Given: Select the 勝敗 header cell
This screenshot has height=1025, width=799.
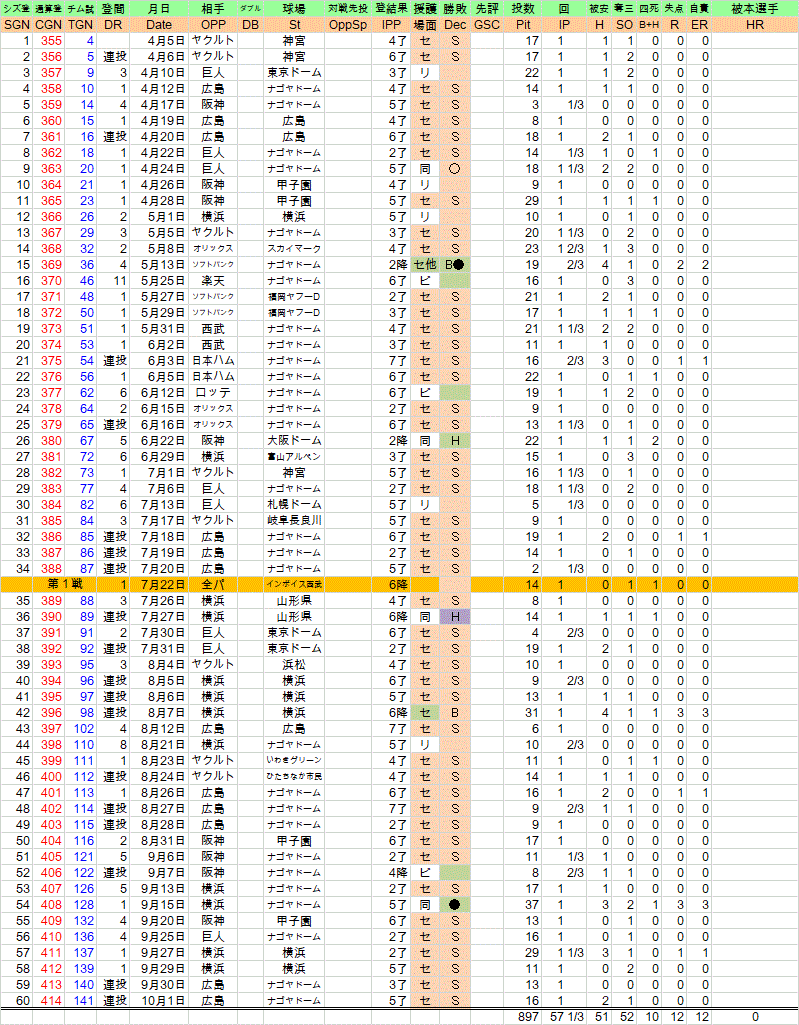Looking at the screenshot, I should (x=455, y=8).
